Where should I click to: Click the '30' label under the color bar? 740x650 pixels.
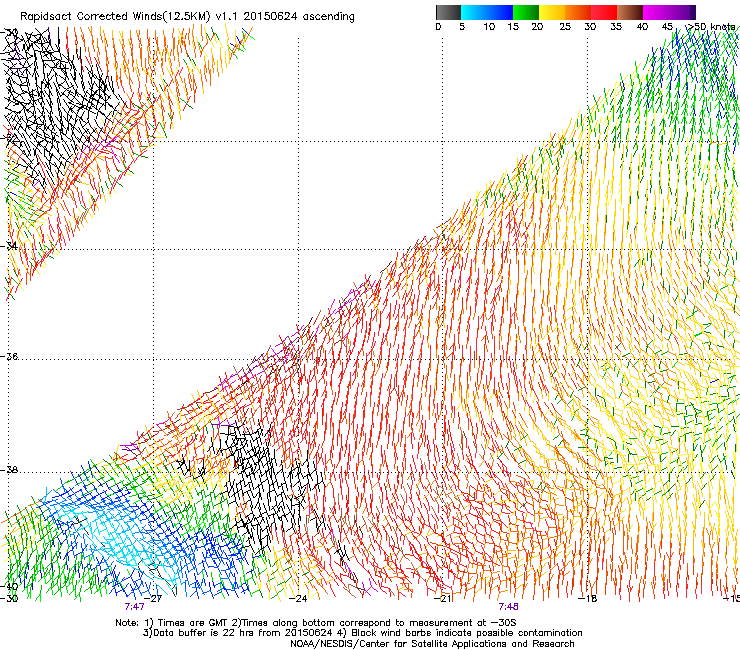click(590, 26)
